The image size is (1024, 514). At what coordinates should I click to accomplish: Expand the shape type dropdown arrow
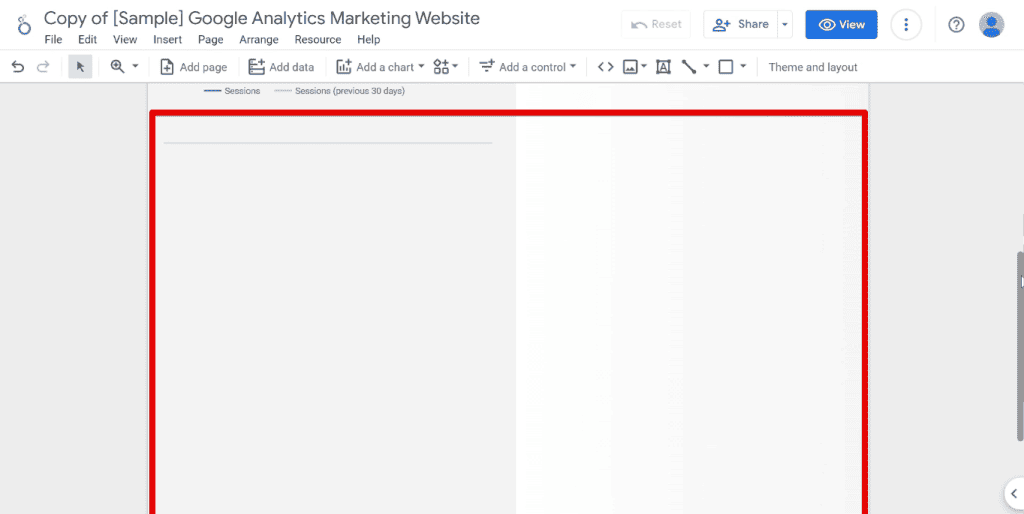(x=743, y=67)
